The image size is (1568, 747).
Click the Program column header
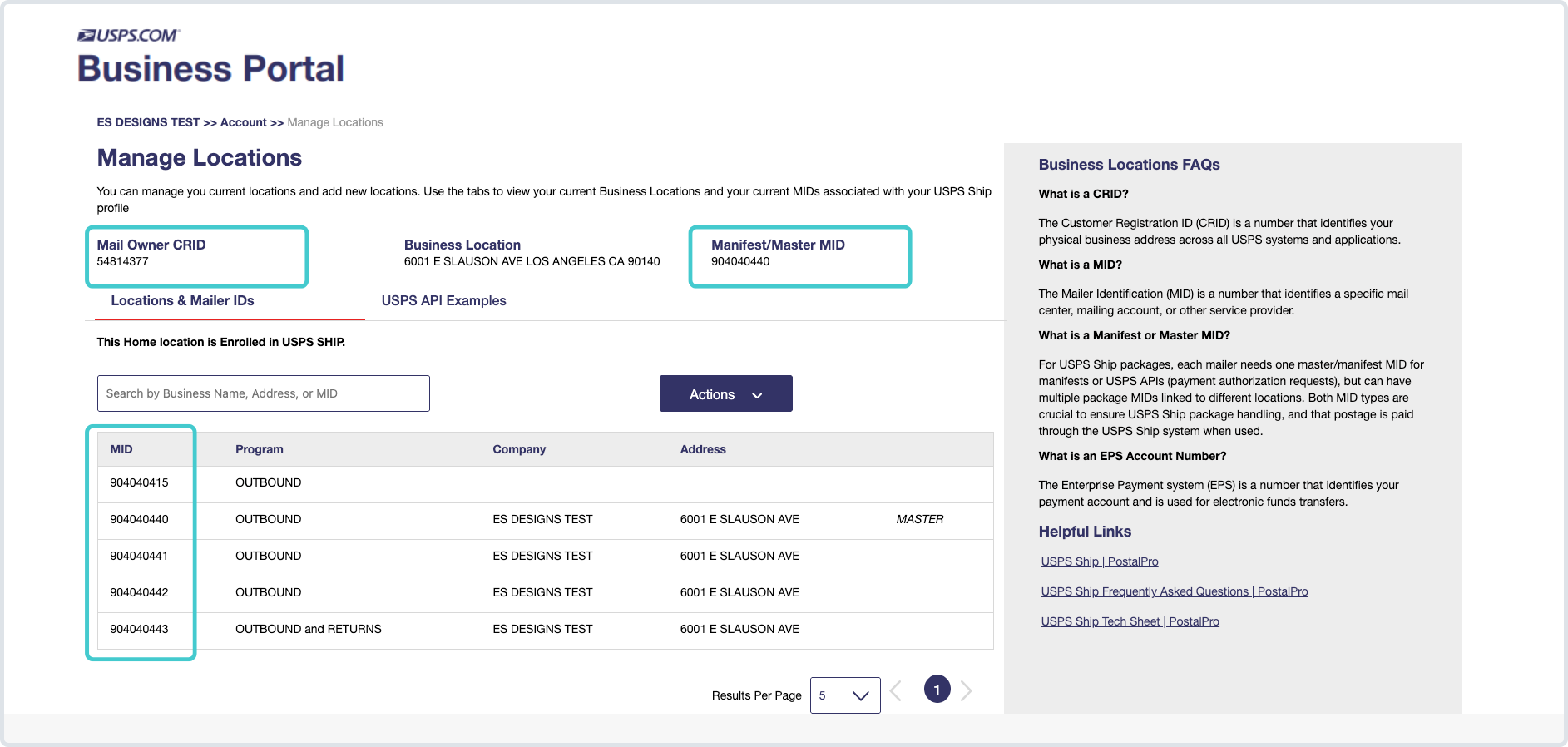[260, 449]
